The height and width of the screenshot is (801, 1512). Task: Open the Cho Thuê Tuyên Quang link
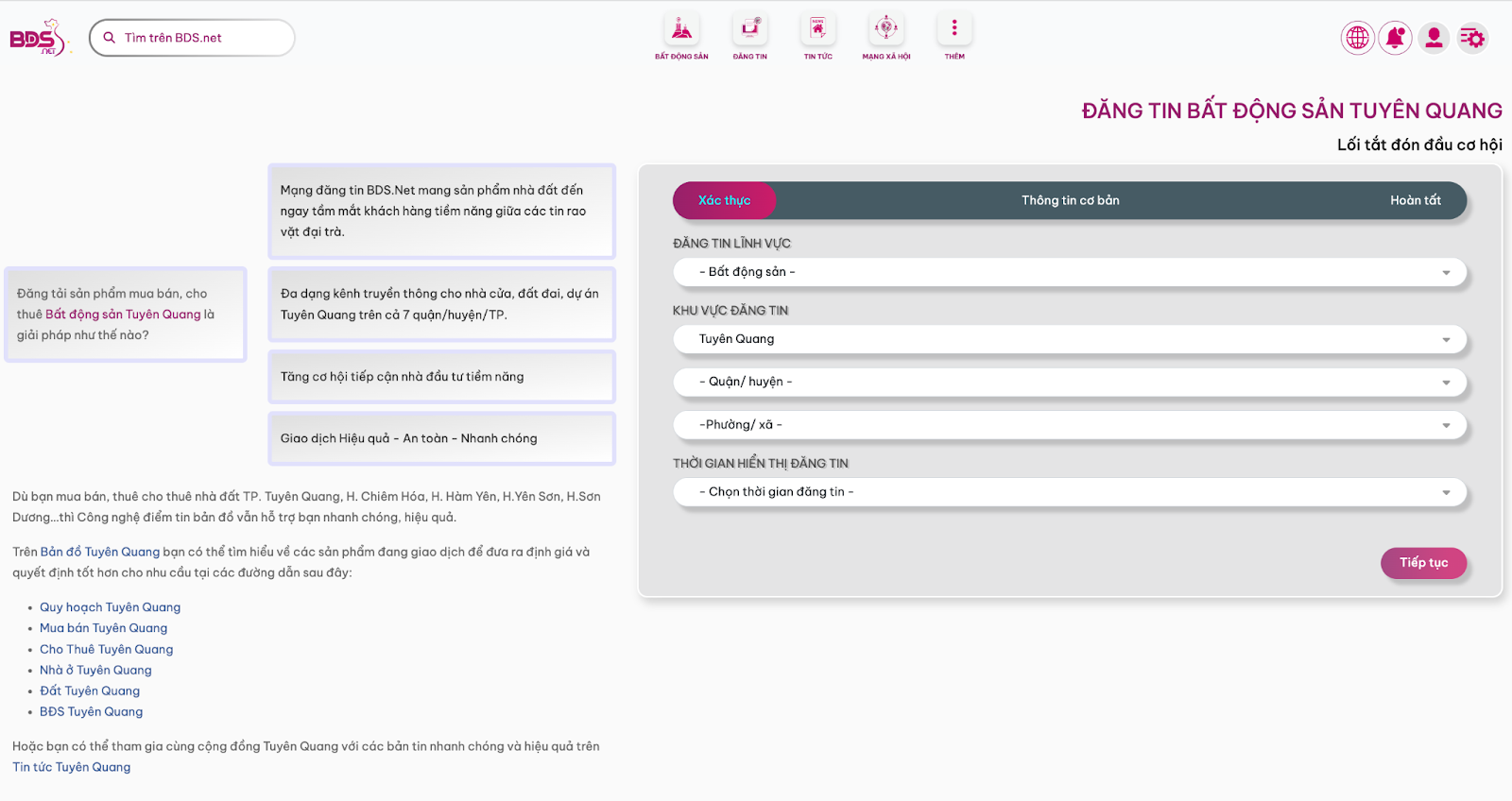pyautogui.click(x=106, y=649)
